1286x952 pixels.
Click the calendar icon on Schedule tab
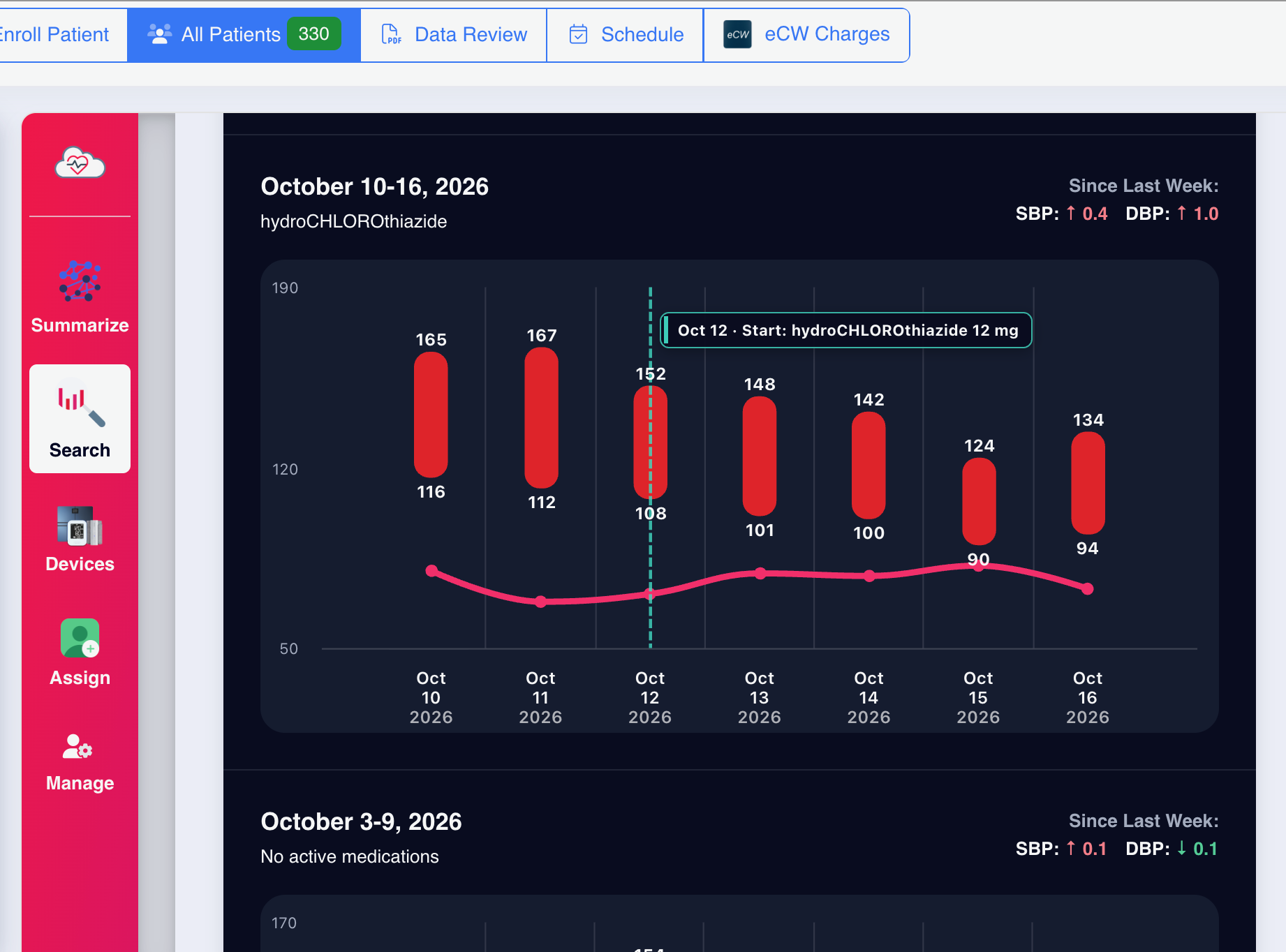pos(578,34)
